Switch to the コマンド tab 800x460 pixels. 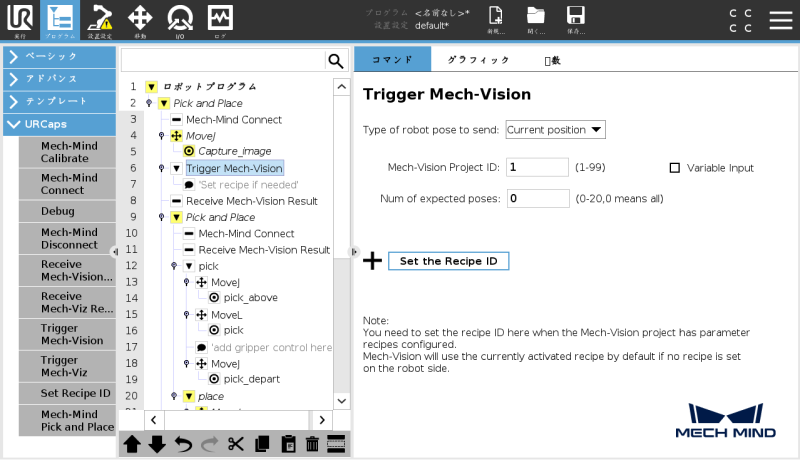[392, 60]
